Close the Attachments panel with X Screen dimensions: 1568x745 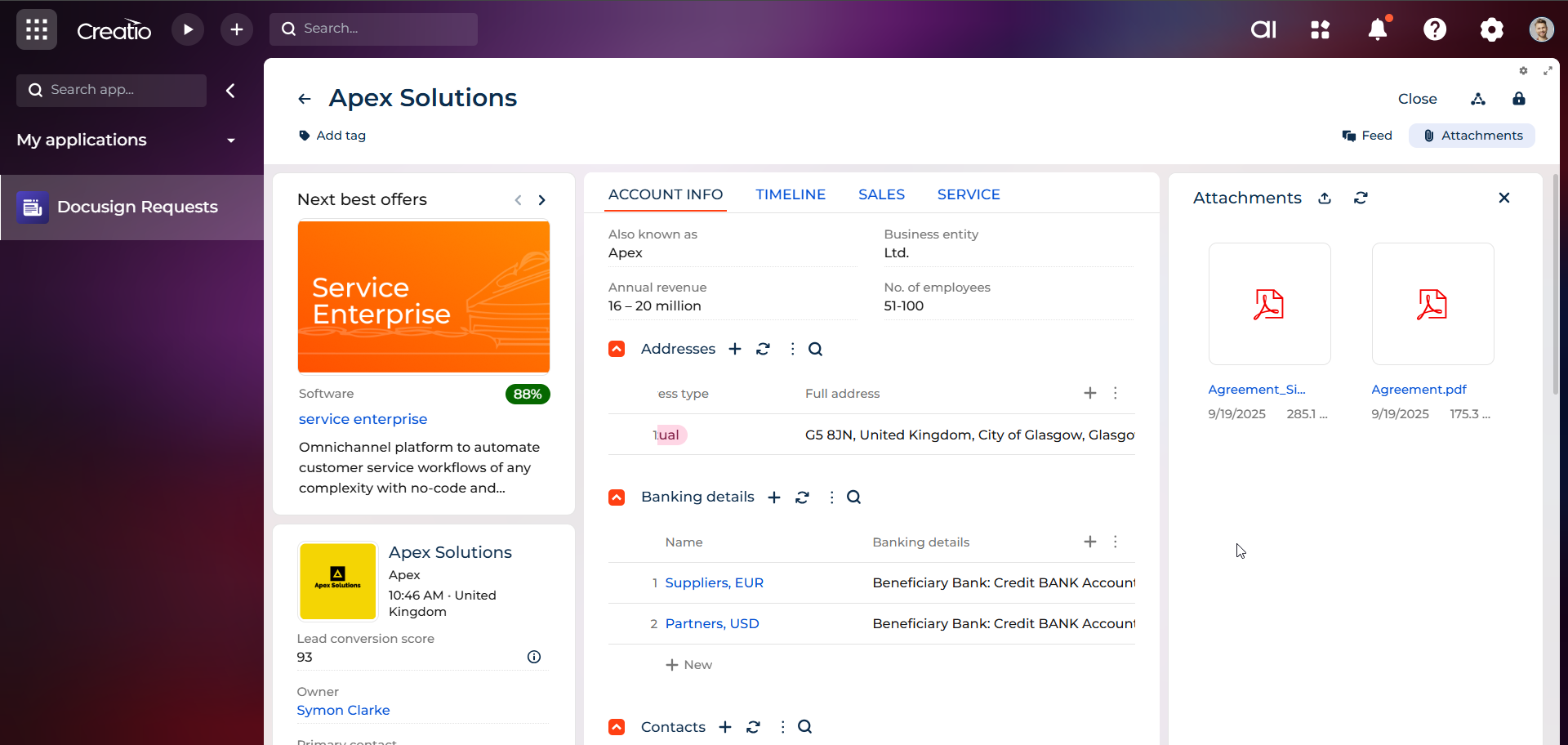click(x=1504, y=198)
